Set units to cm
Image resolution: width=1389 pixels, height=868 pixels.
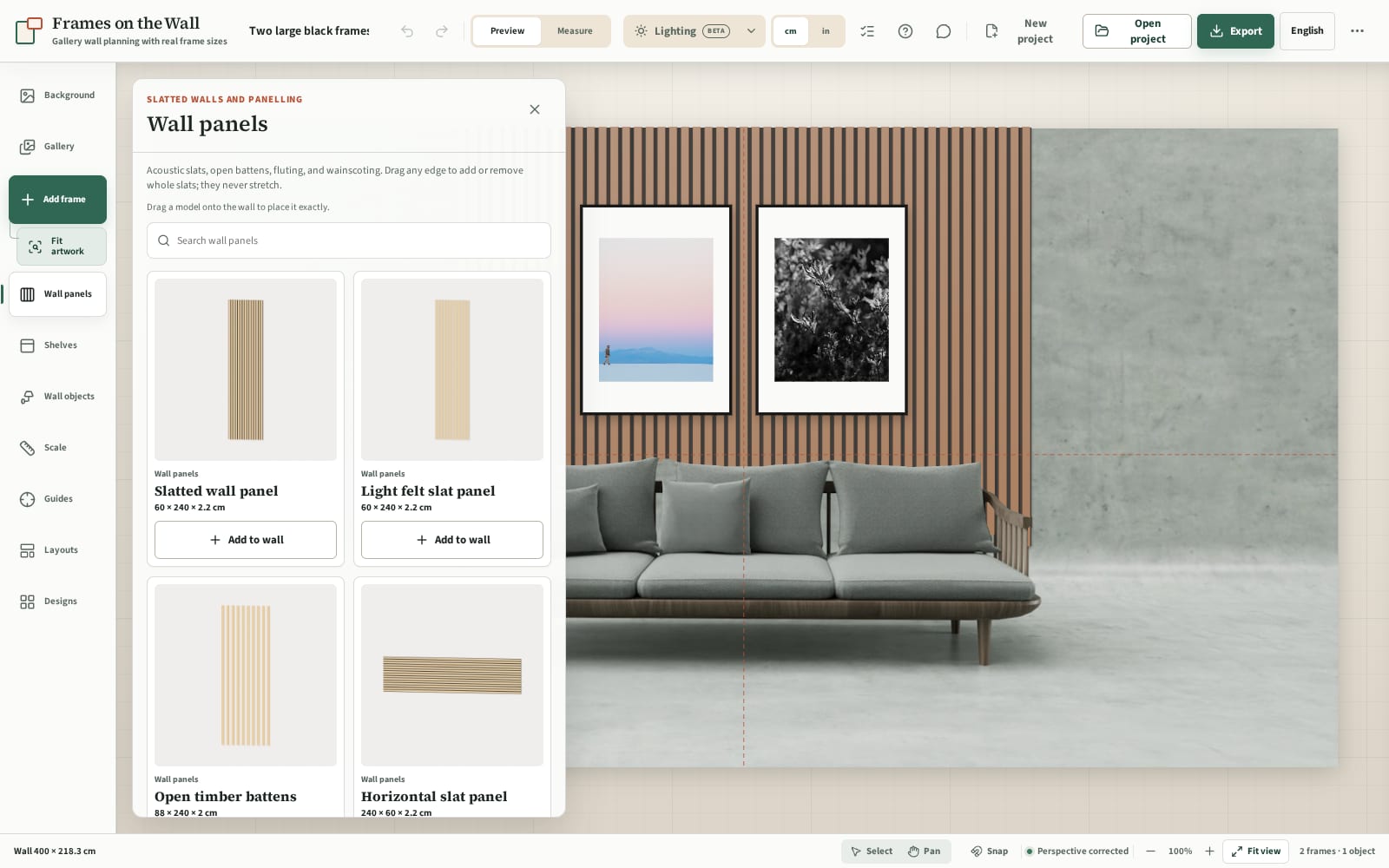(791, 31)
